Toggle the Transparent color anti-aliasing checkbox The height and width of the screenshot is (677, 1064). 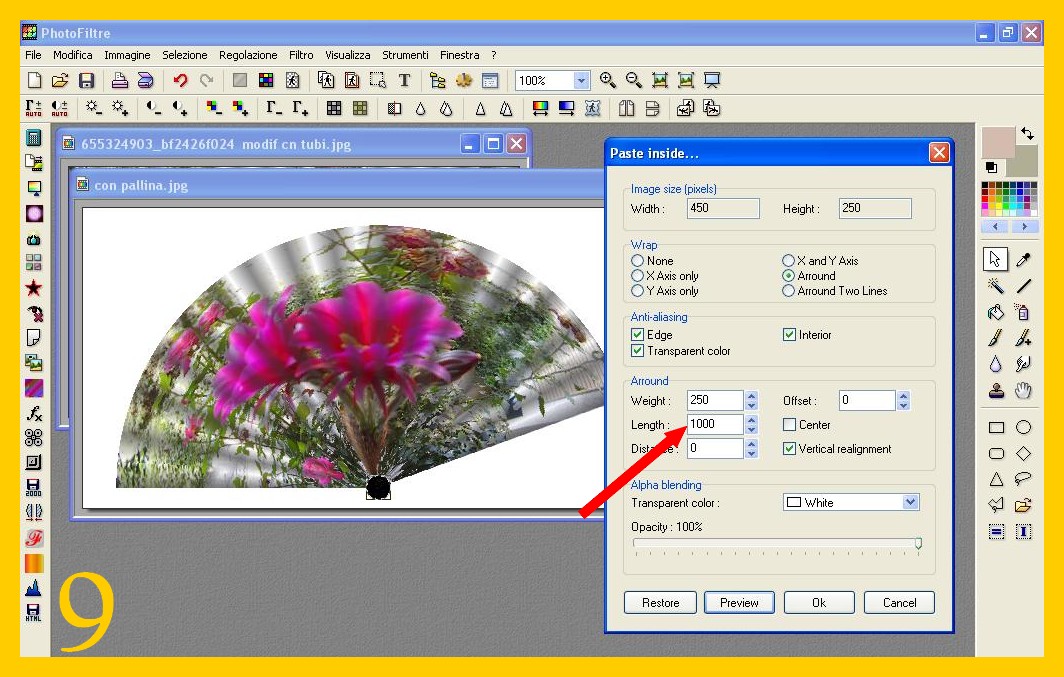638,351
